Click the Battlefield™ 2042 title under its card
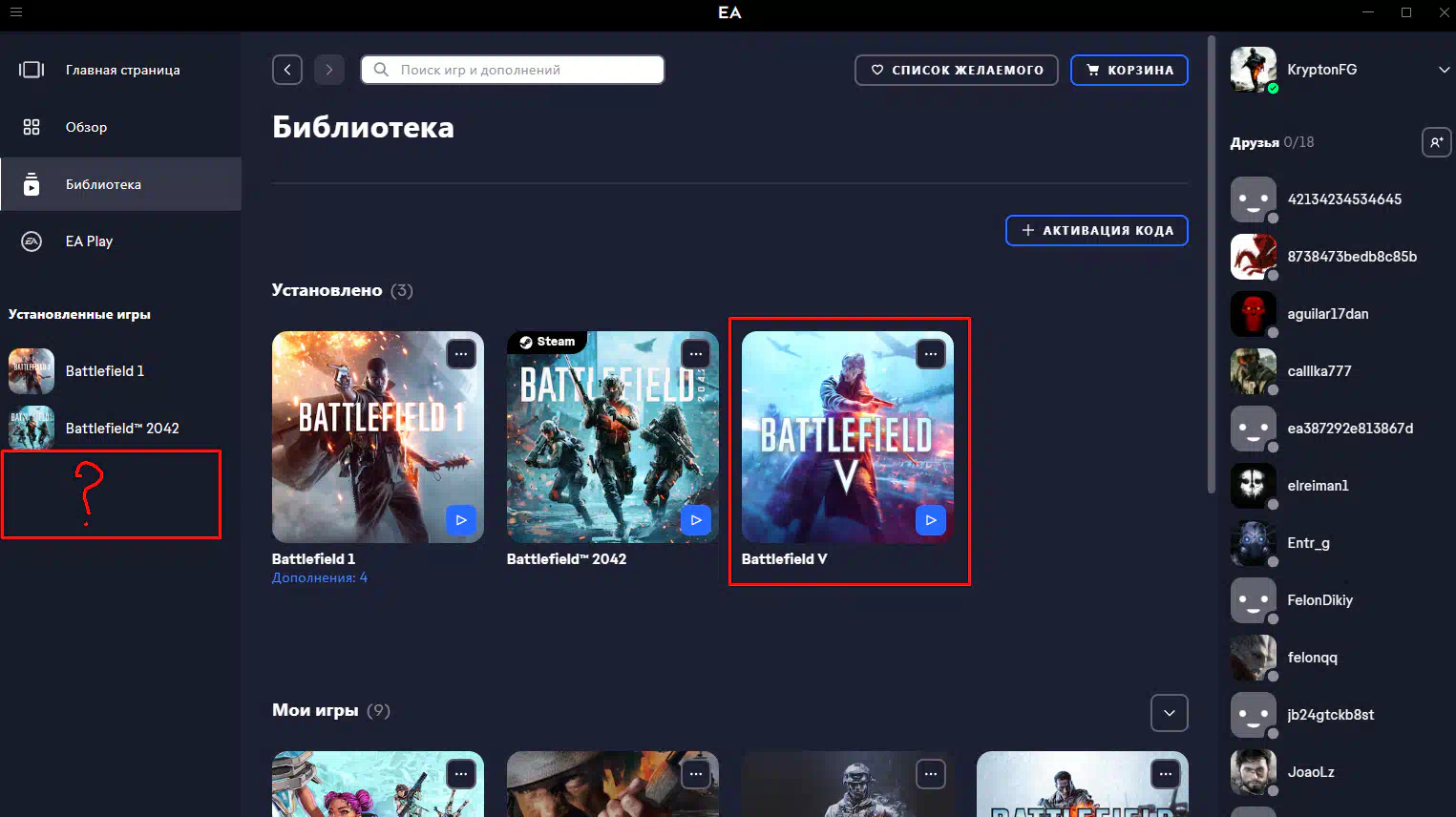The width and height of the screenshot is (1456, 817). tap(567, 559)
